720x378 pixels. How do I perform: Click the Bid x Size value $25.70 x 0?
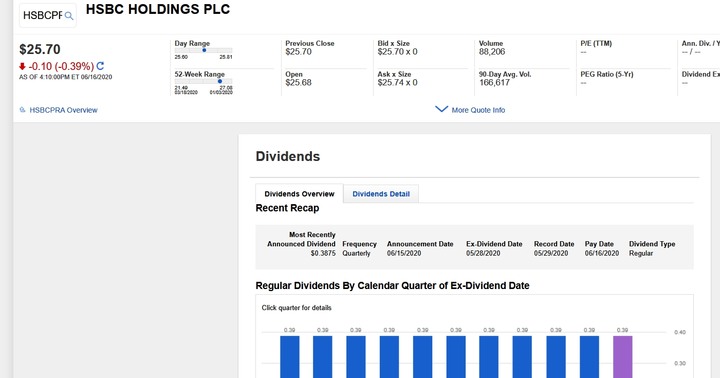click(x=398, y=52)
